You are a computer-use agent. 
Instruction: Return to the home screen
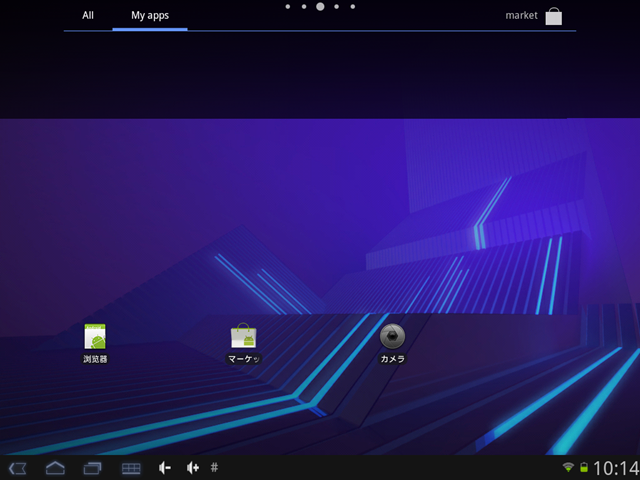[x=55, y=468]
